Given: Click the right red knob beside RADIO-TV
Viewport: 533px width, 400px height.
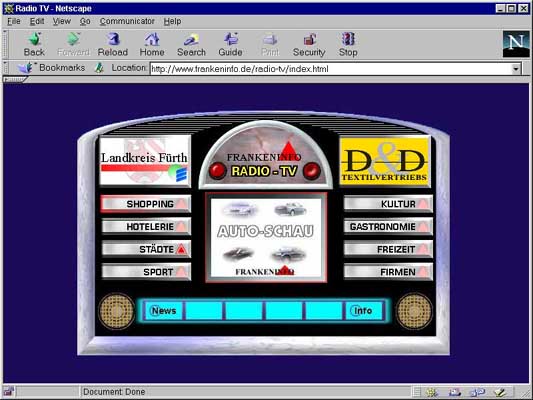Looking at the screenshot, I should click(311, 171).
